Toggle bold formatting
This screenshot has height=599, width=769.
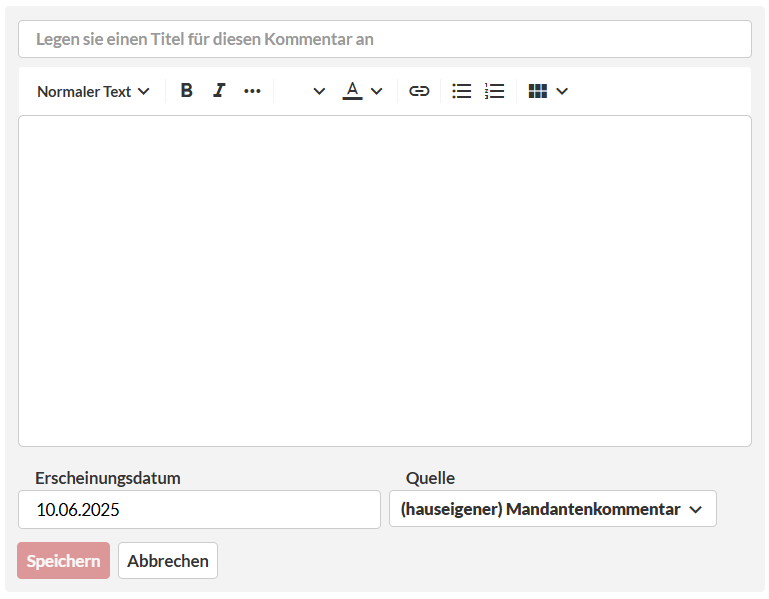[x=186, y=91]
